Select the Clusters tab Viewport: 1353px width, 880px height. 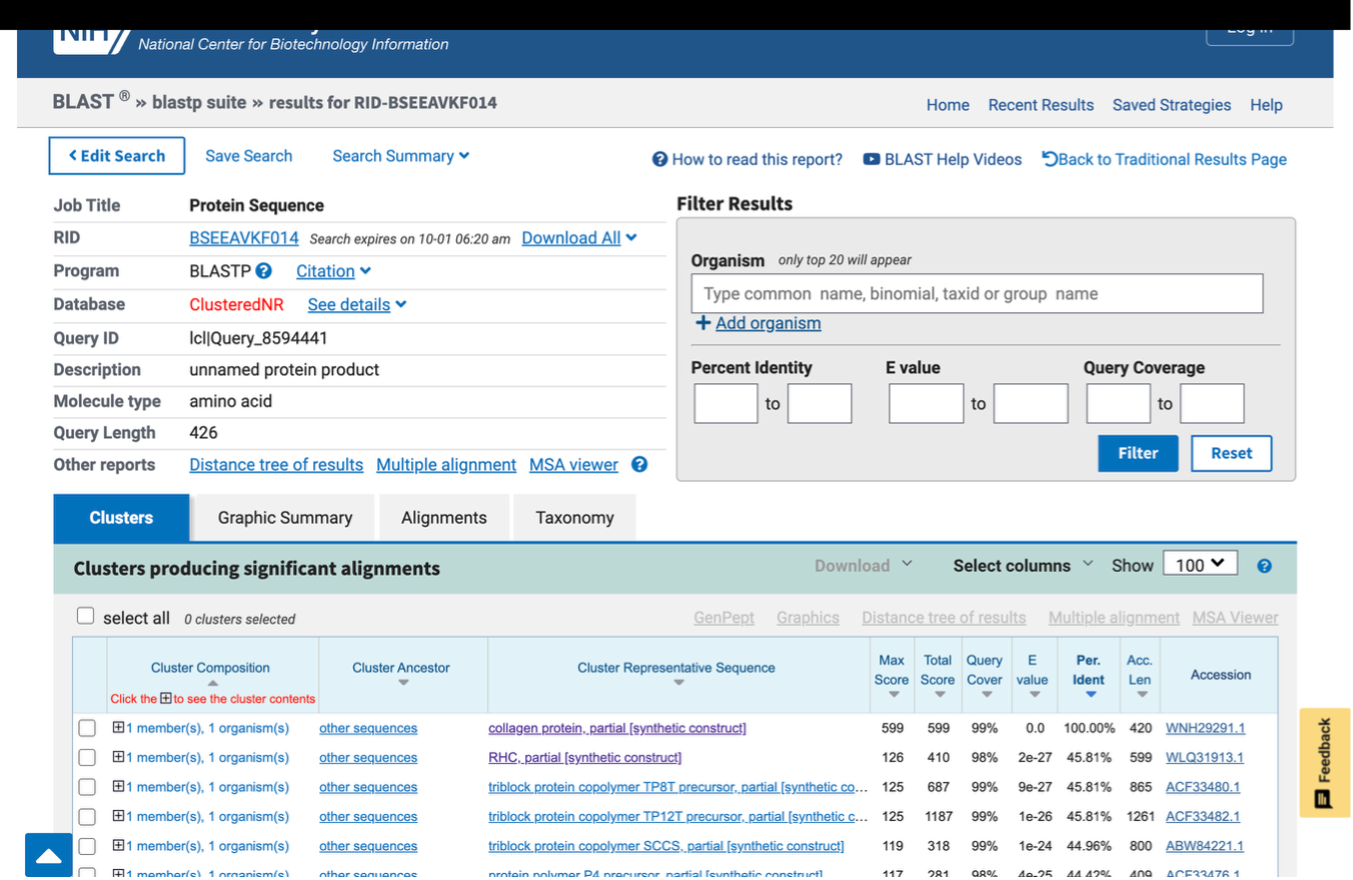[121, 518]
